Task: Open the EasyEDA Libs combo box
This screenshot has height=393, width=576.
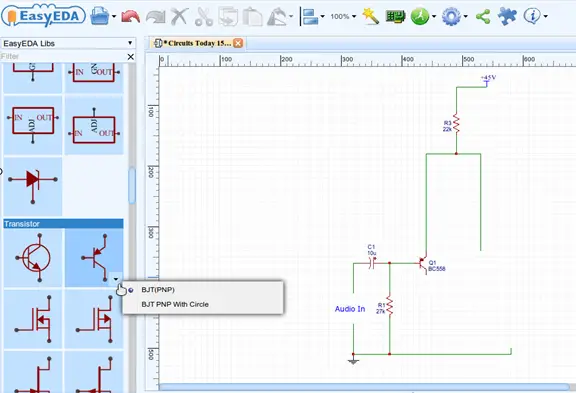Action: [68, 43]
